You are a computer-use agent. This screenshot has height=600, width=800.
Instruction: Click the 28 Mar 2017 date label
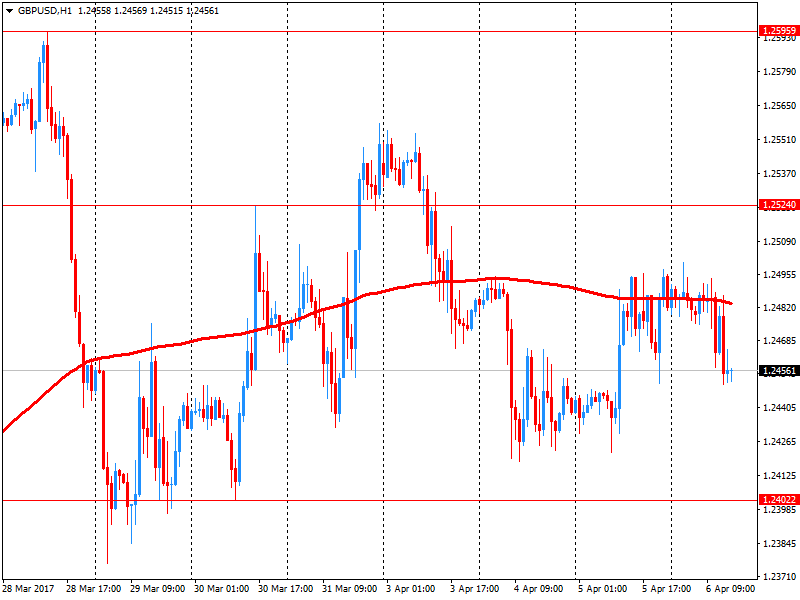click(28, 589)
